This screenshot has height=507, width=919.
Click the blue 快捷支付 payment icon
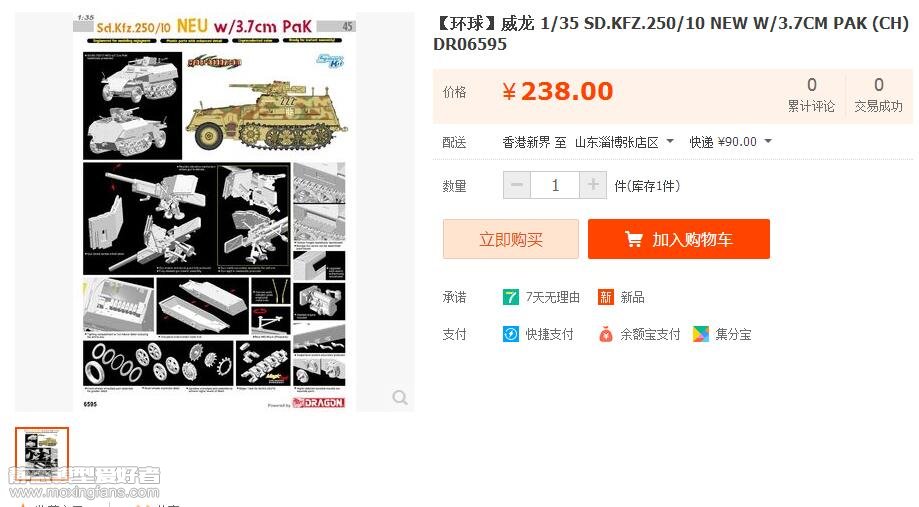tap(510, 334)
